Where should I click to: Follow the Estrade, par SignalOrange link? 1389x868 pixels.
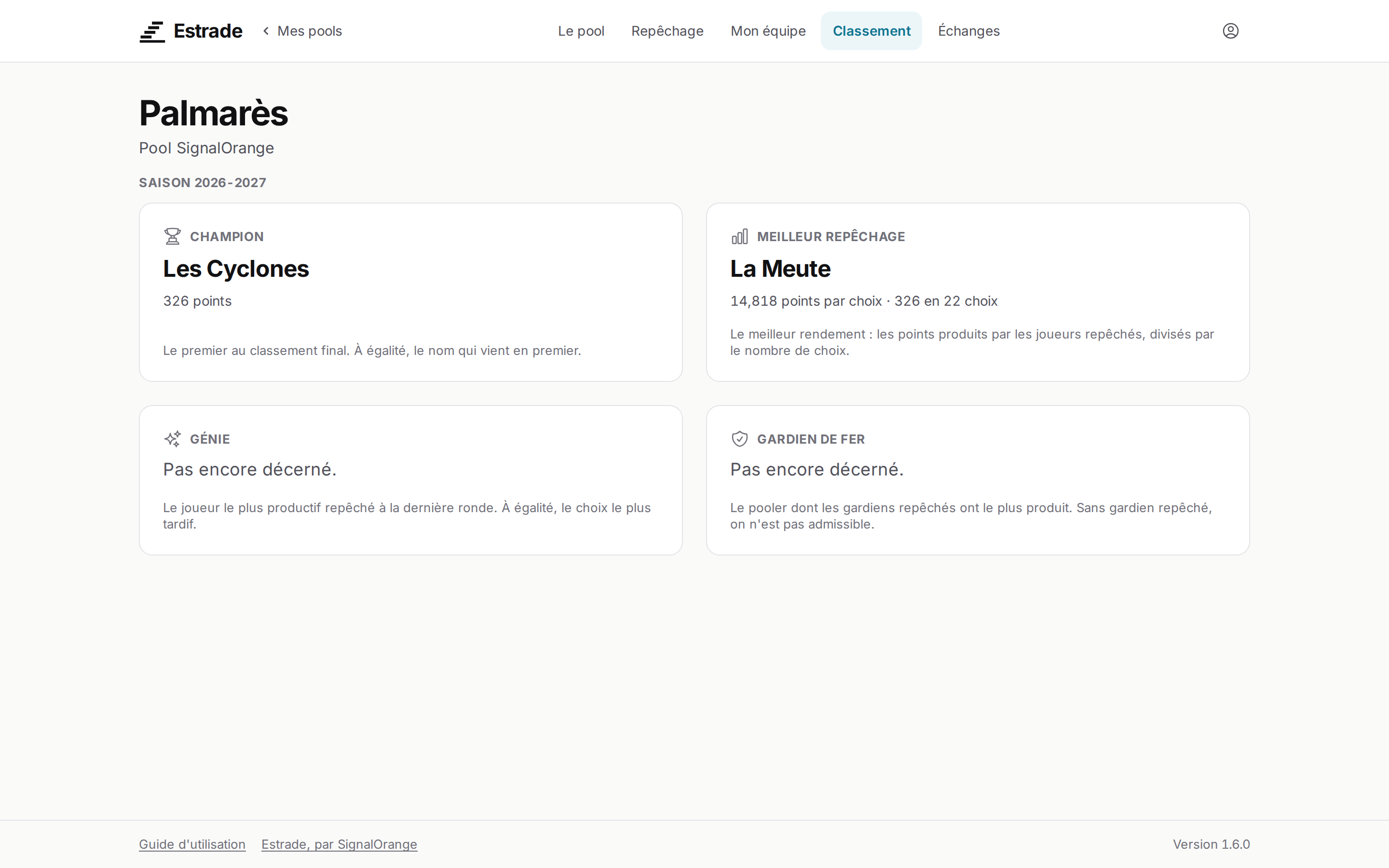[339, 844]
